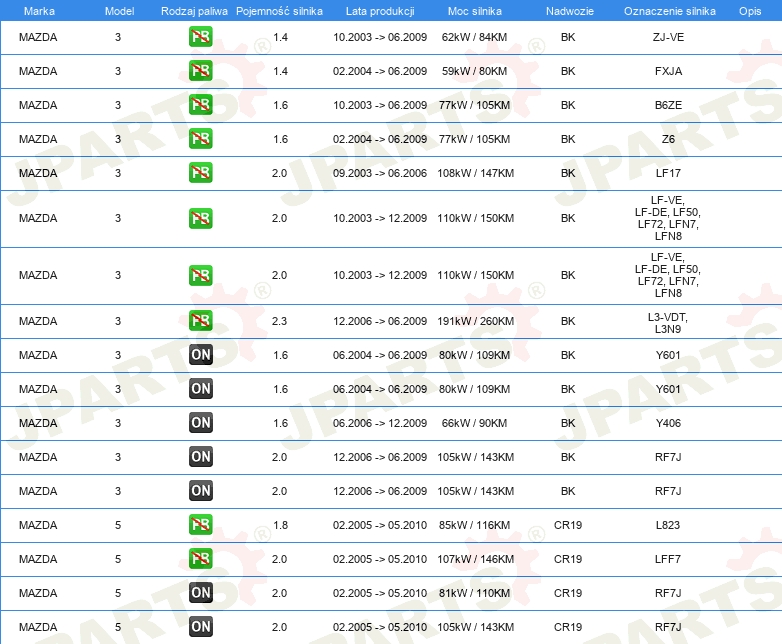782x644 pixels.
Task: Click production years in the FXJA row
Action: (x=380, y=71)
